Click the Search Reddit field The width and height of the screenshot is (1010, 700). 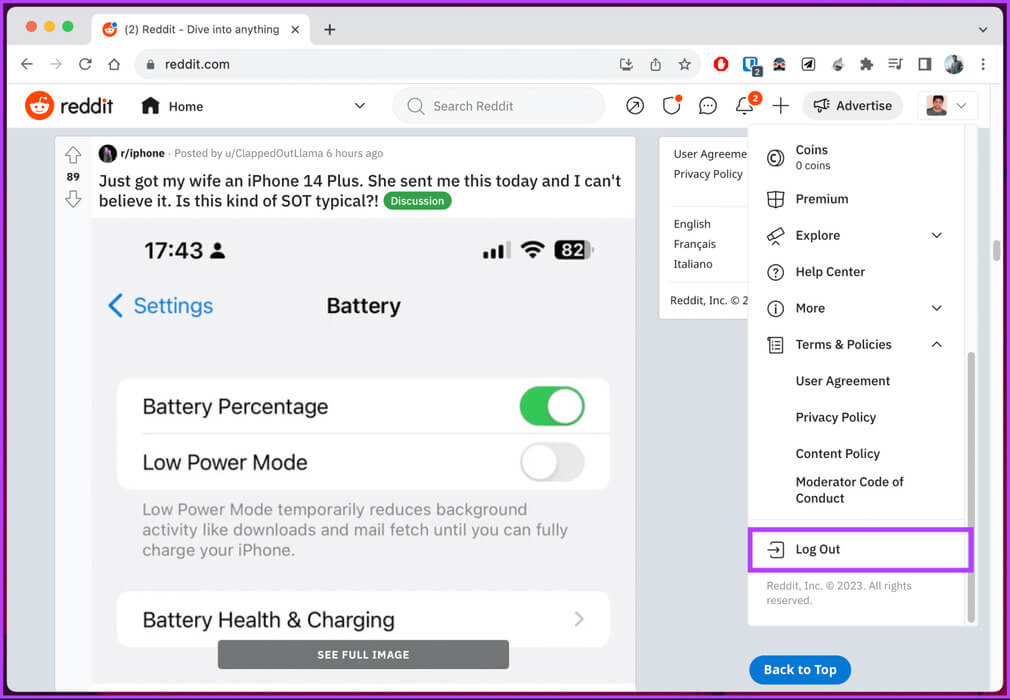coord(499,106)
